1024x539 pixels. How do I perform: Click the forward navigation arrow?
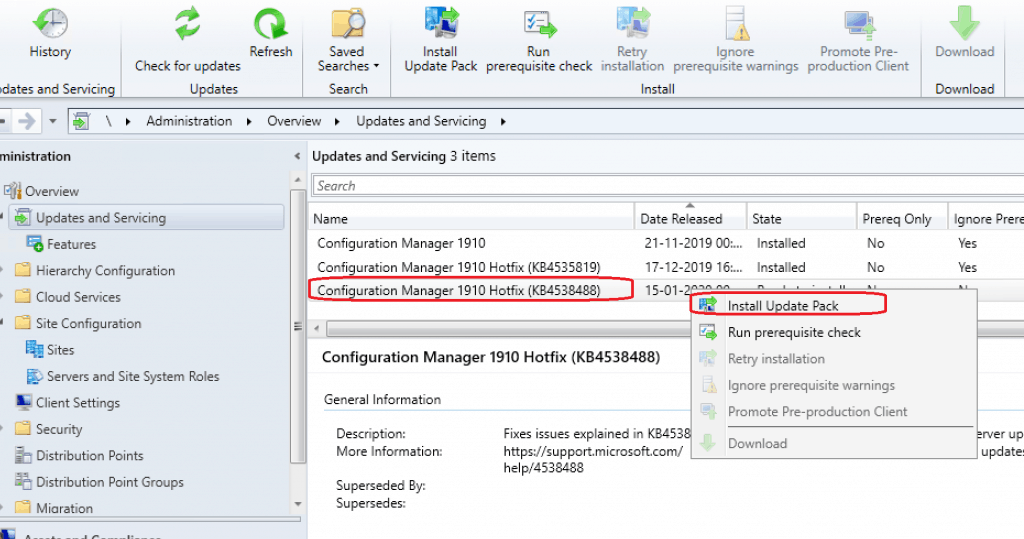click(27, 121)
